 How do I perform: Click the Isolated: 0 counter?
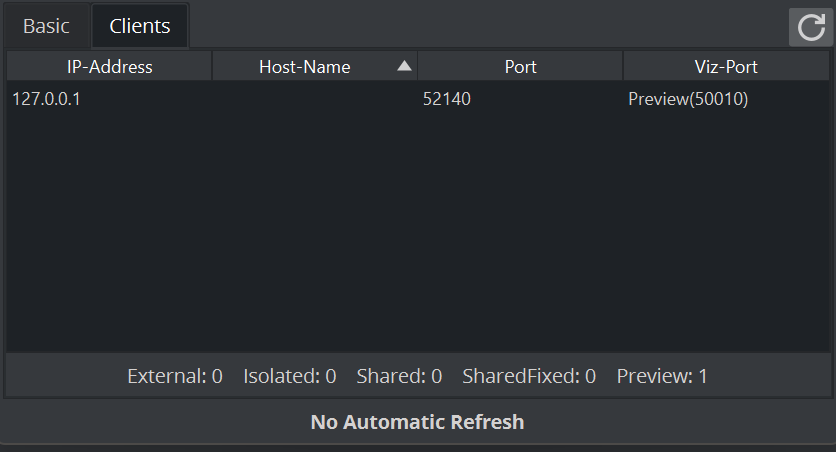point(289,377)
